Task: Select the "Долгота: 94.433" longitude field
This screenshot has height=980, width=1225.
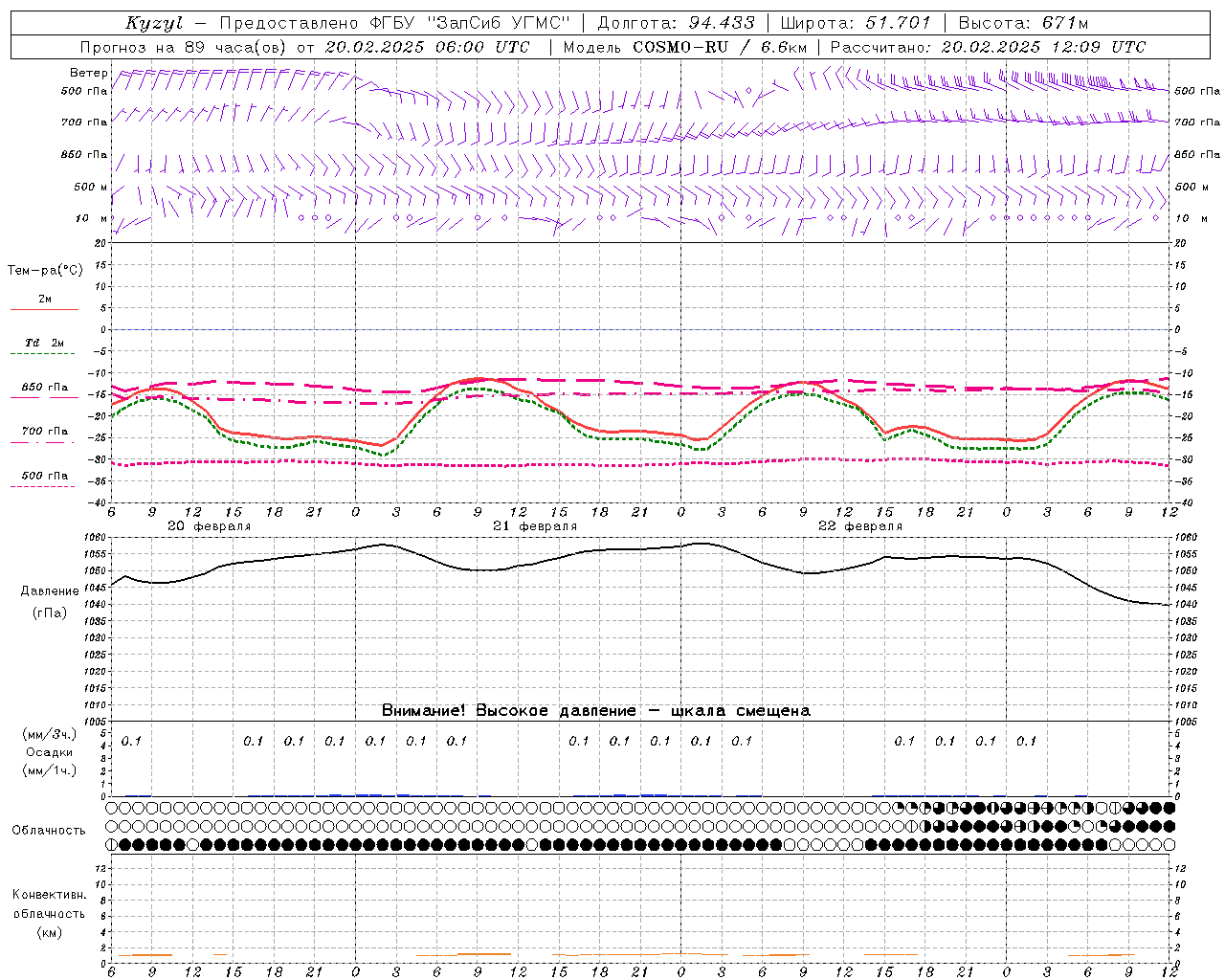Action: (x=676, y=23)
